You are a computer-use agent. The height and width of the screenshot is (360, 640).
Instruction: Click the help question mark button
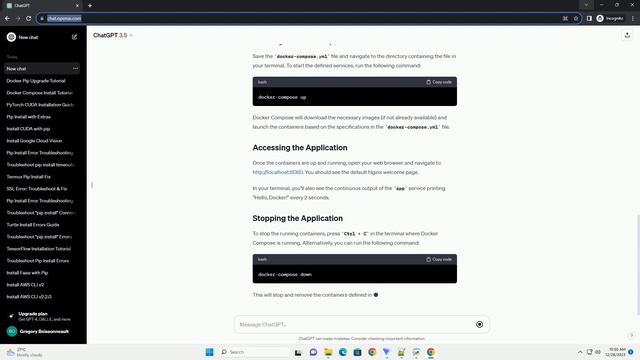[x=631, y=335]
